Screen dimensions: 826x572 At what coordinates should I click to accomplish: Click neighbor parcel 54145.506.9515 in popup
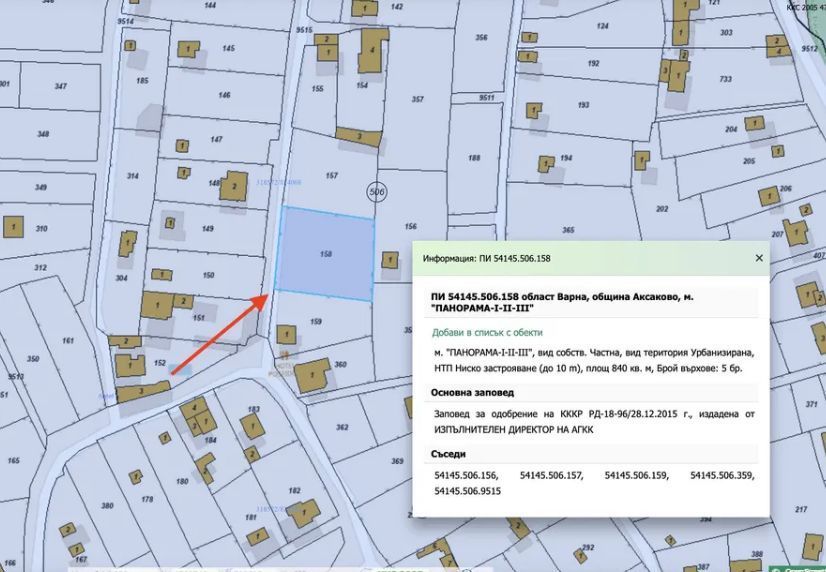[467, 491]
